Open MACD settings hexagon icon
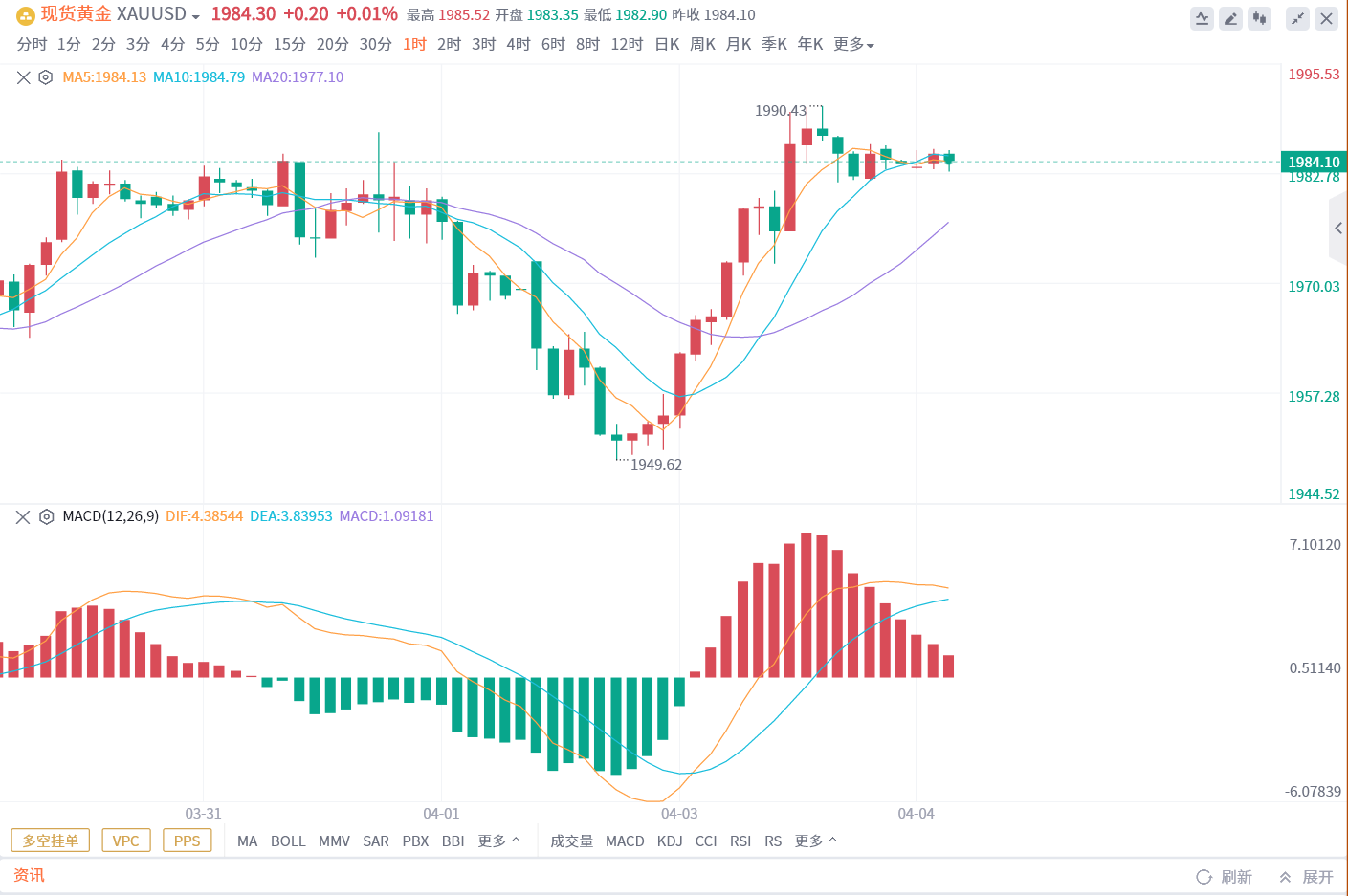The height and width of the screenshot is (896, 1348). pyautogui.click(x=46, y=516)
